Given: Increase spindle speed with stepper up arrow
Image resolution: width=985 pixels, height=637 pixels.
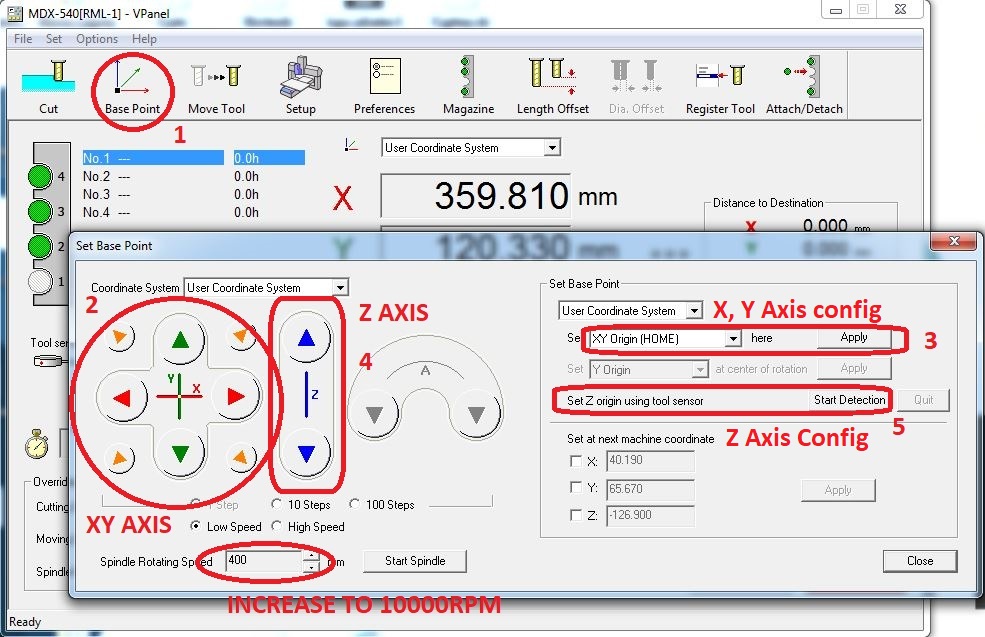Looking at the screenshot, I should click(x=311, y=555).
